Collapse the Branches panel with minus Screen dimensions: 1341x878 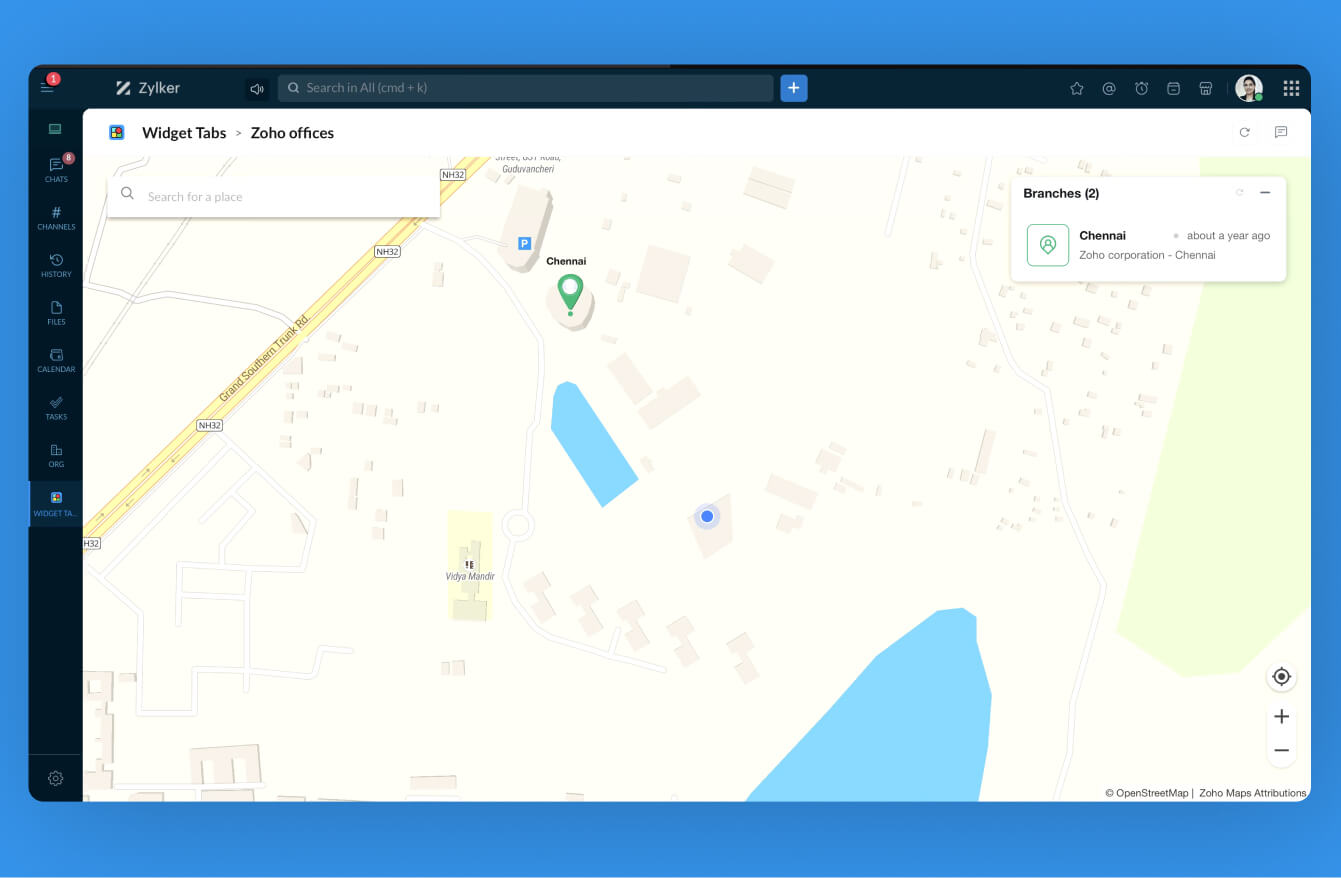coord(1265,193)
